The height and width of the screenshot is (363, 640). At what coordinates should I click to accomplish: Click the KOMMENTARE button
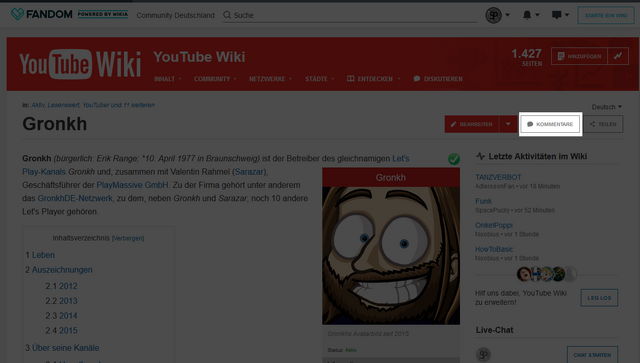[x=550, y=124]
